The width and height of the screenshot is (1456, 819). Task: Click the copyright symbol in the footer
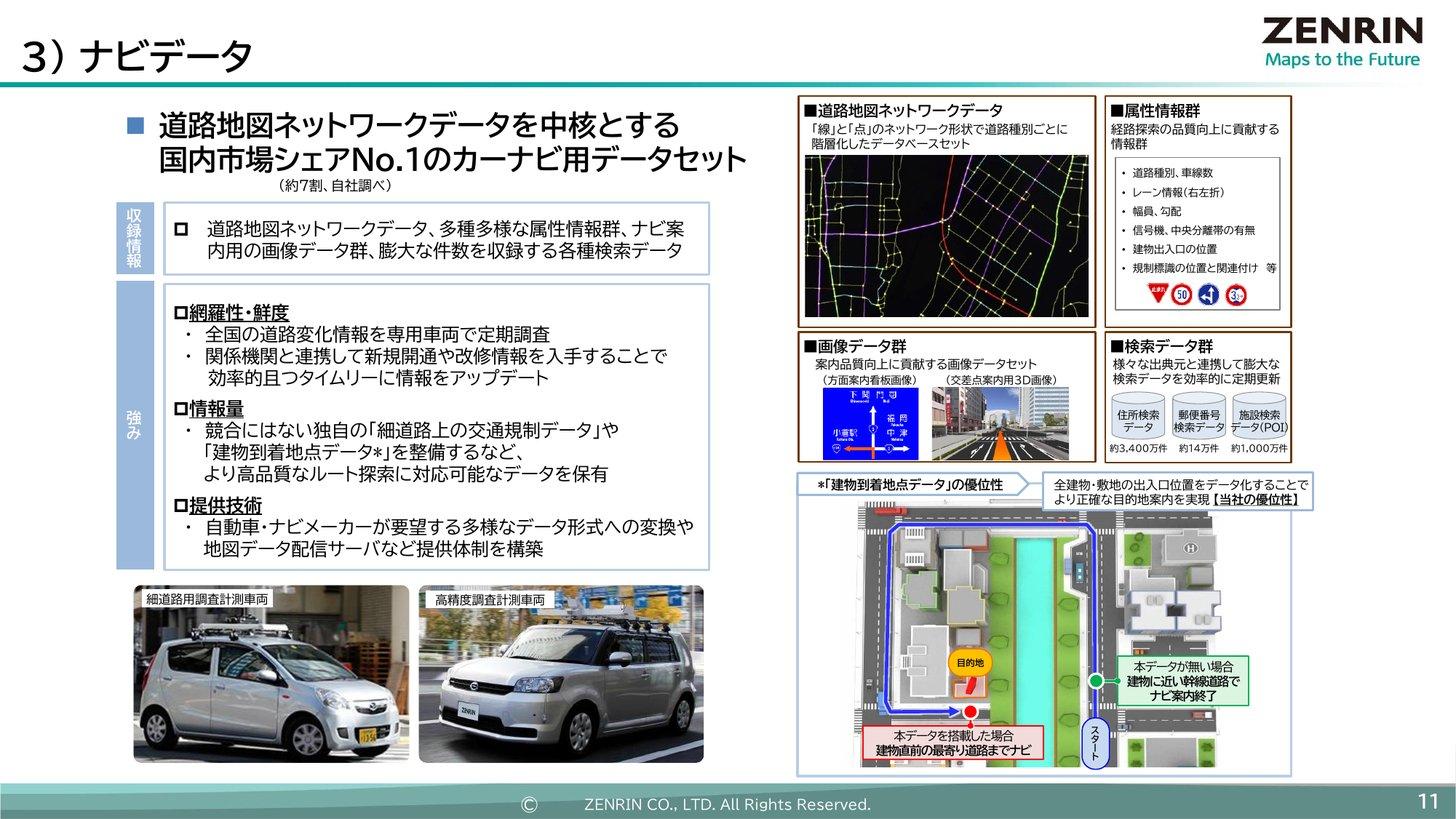point(529,805)
